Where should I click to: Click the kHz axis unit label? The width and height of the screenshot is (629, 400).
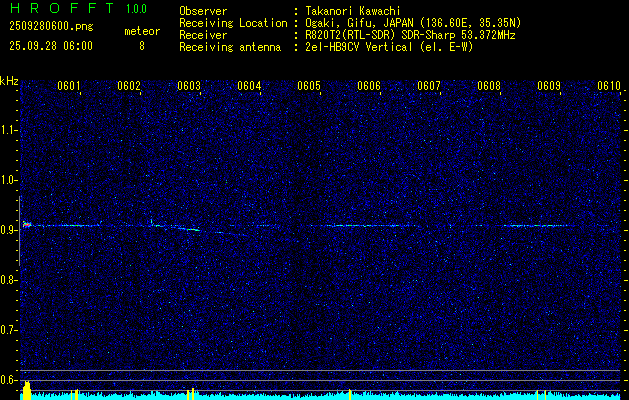pos(9,81)
